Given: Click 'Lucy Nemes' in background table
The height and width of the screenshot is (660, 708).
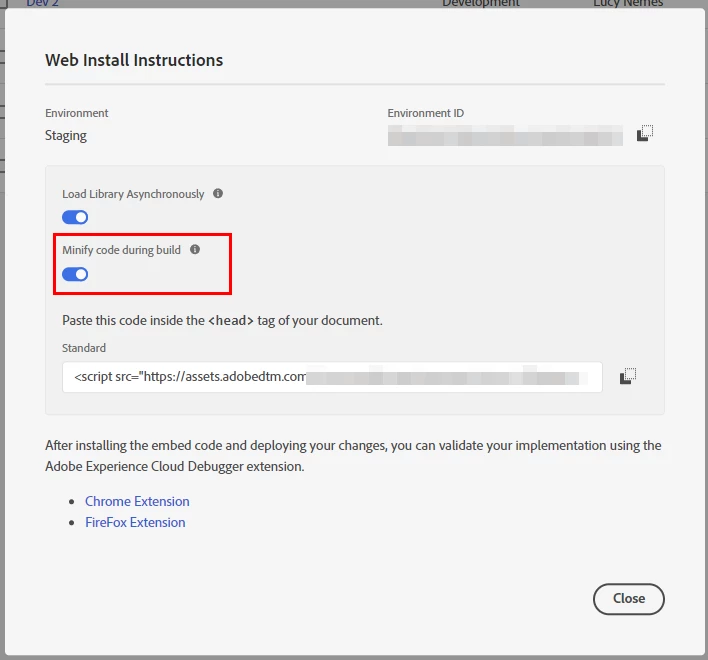Looking at the screenshot, I should (x=628, y=4).
